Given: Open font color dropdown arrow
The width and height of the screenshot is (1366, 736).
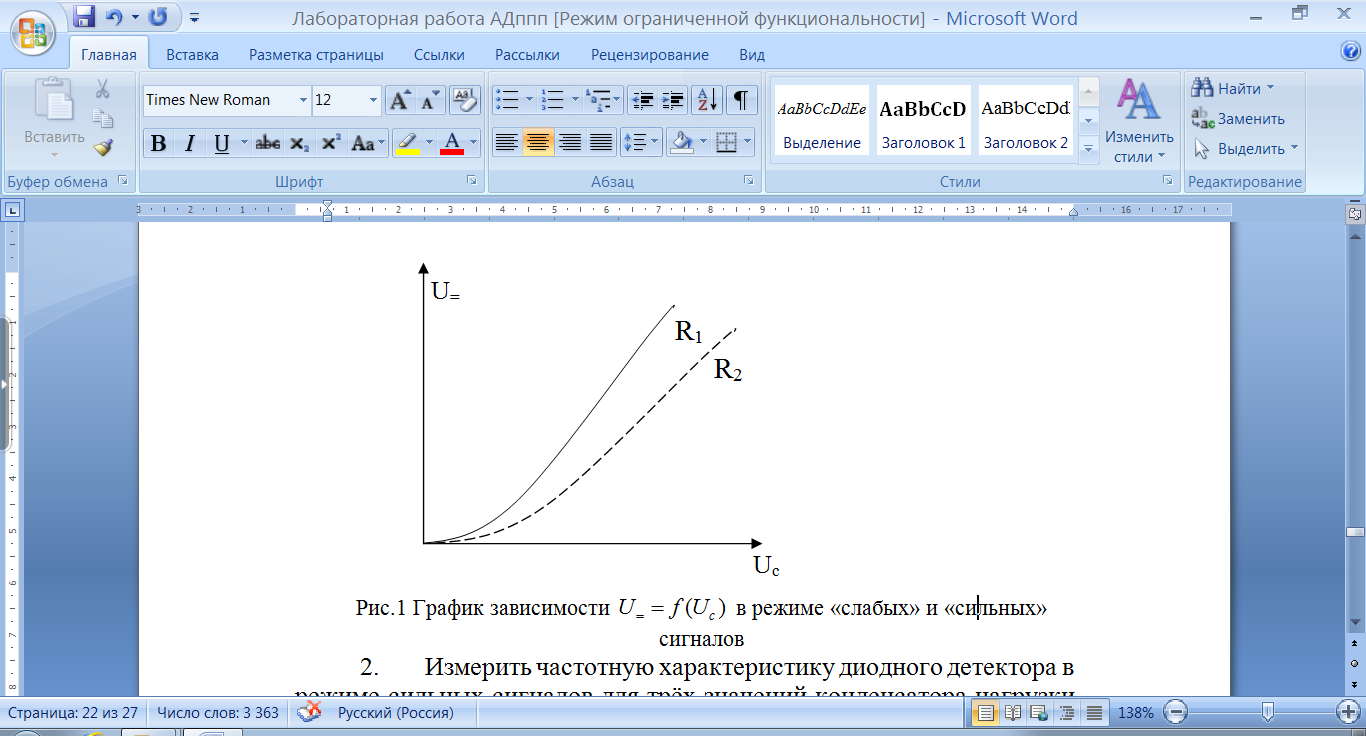Looking at the screenshot, I should (x=474, y=143).
